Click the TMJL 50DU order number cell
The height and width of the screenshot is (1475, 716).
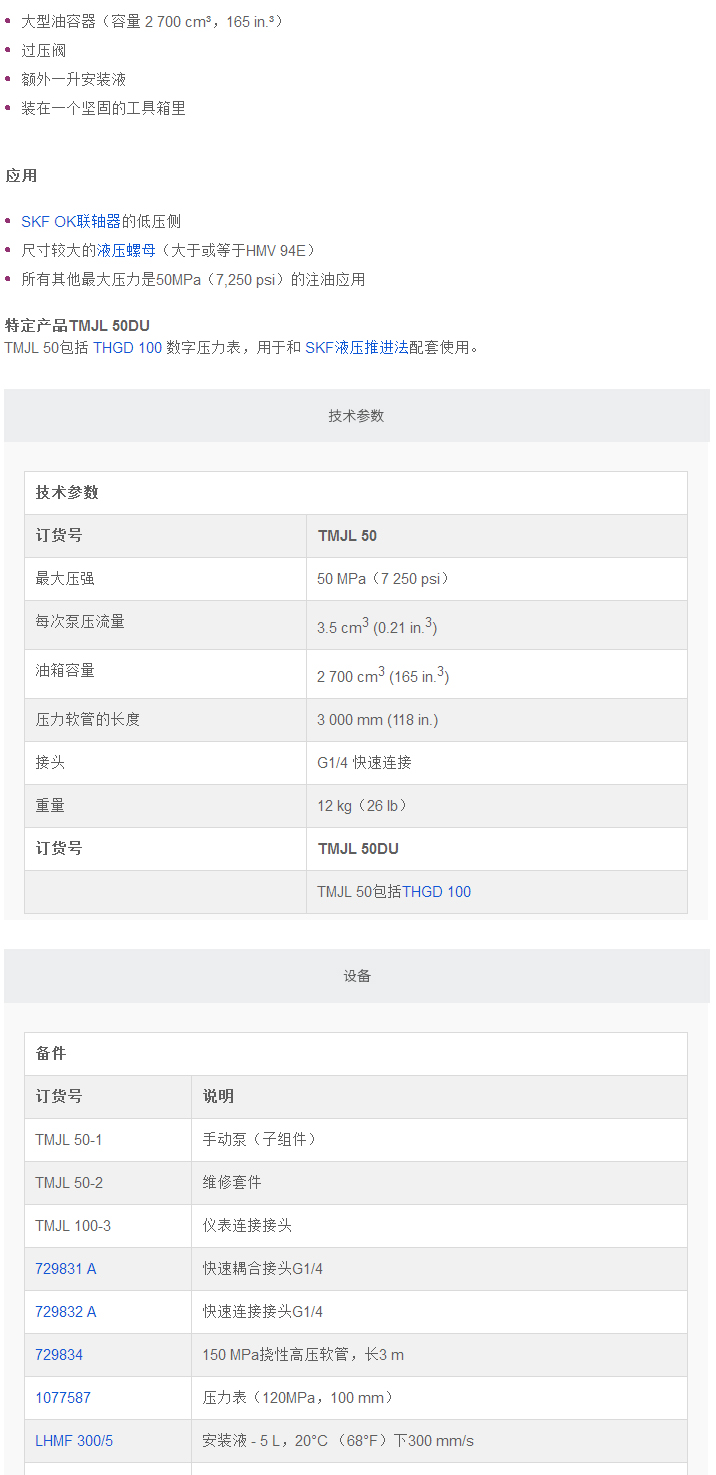point(358,849)
